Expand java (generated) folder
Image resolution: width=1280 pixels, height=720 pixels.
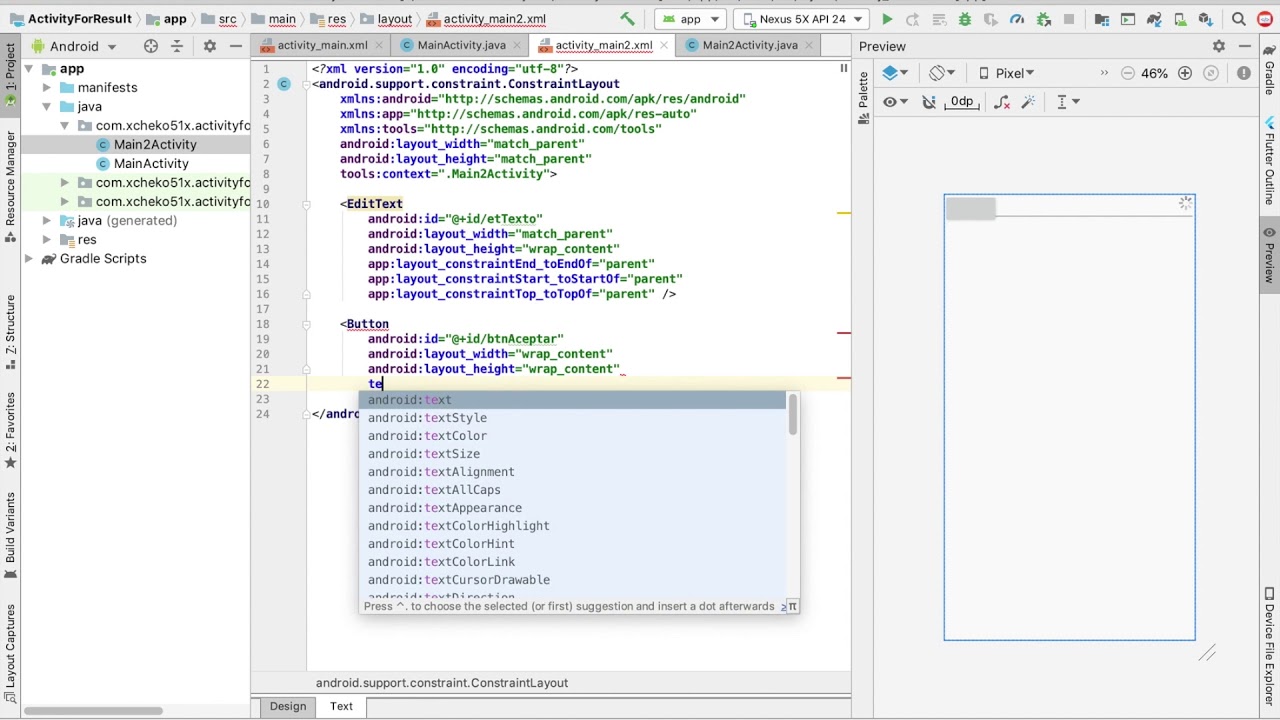point(47,221)
